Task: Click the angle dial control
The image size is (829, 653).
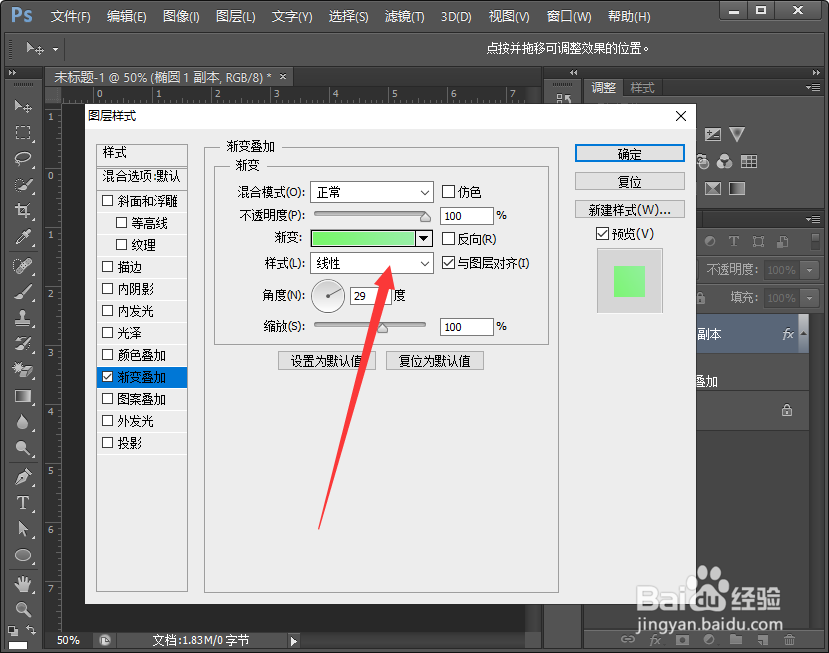Action: click(328, 296)
